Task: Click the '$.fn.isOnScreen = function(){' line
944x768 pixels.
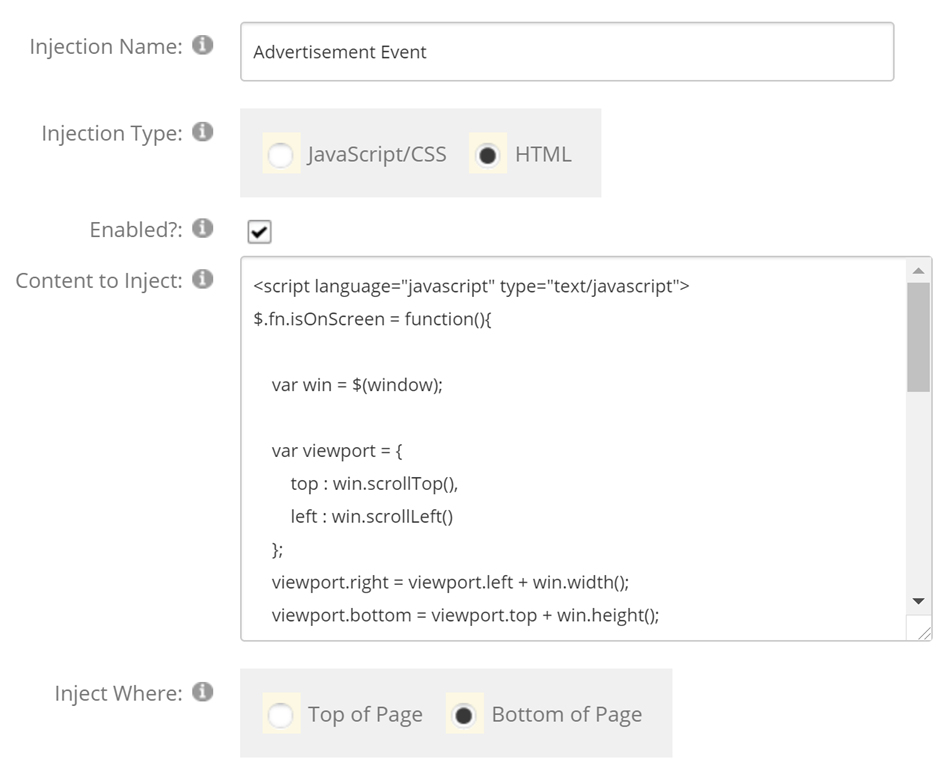Action: [372, 318]
